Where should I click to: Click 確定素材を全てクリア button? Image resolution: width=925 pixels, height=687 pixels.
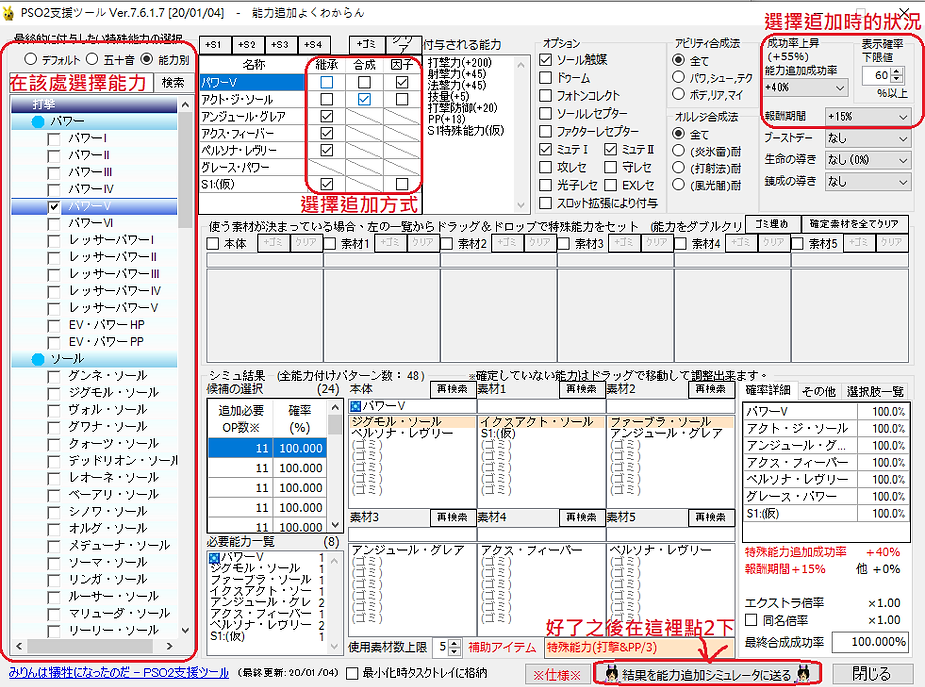(854, 224)
